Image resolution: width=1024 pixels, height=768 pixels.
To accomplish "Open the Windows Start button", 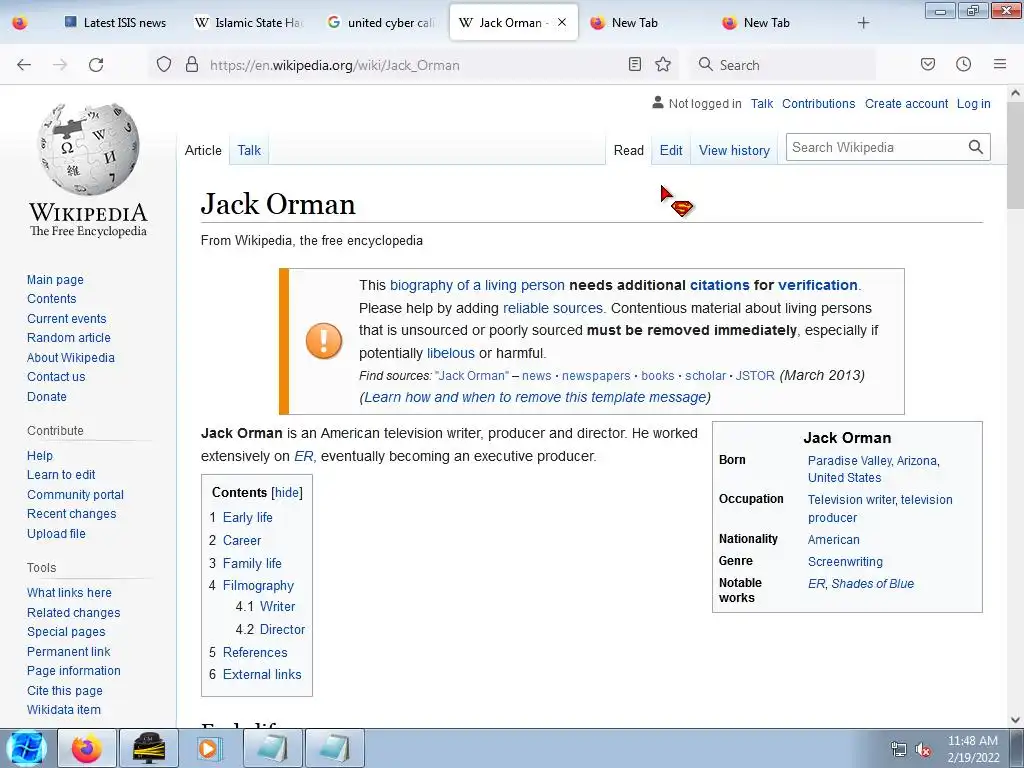I will coord(27,748).
